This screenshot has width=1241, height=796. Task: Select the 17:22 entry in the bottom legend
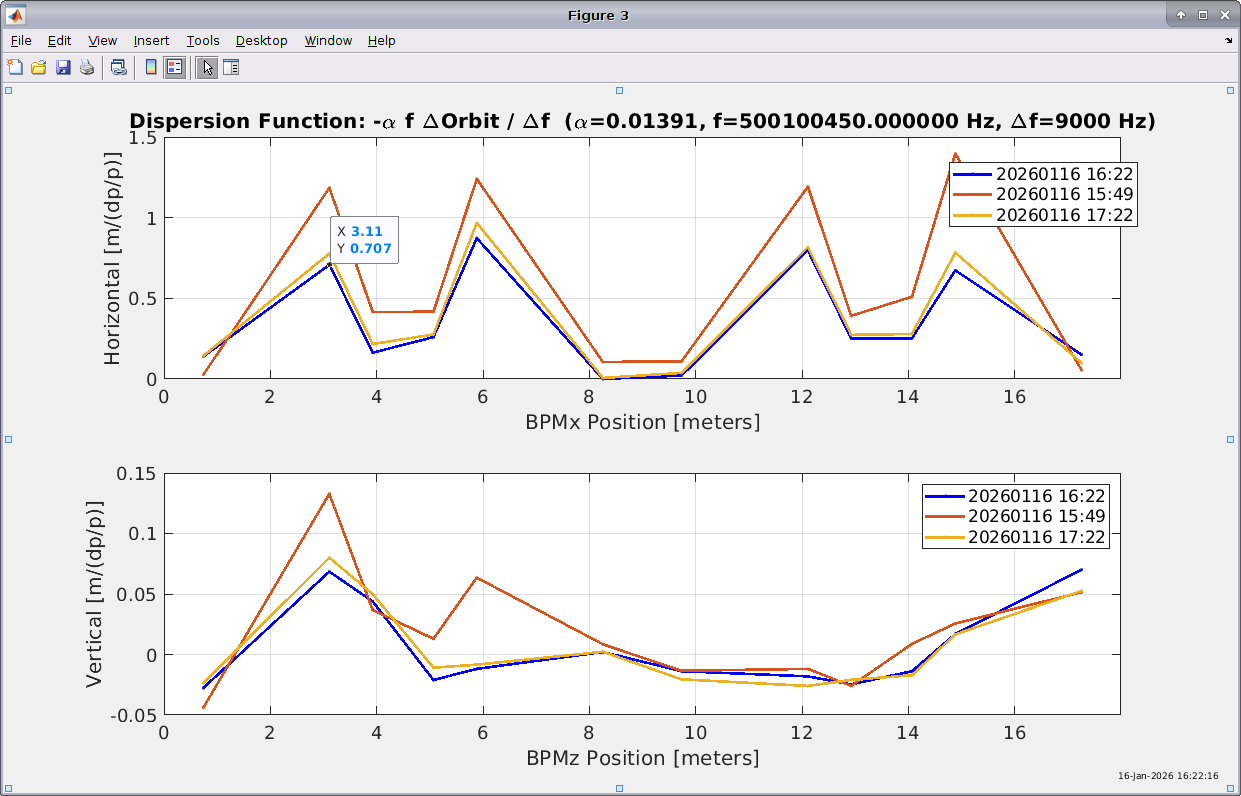pos(1037,537)
